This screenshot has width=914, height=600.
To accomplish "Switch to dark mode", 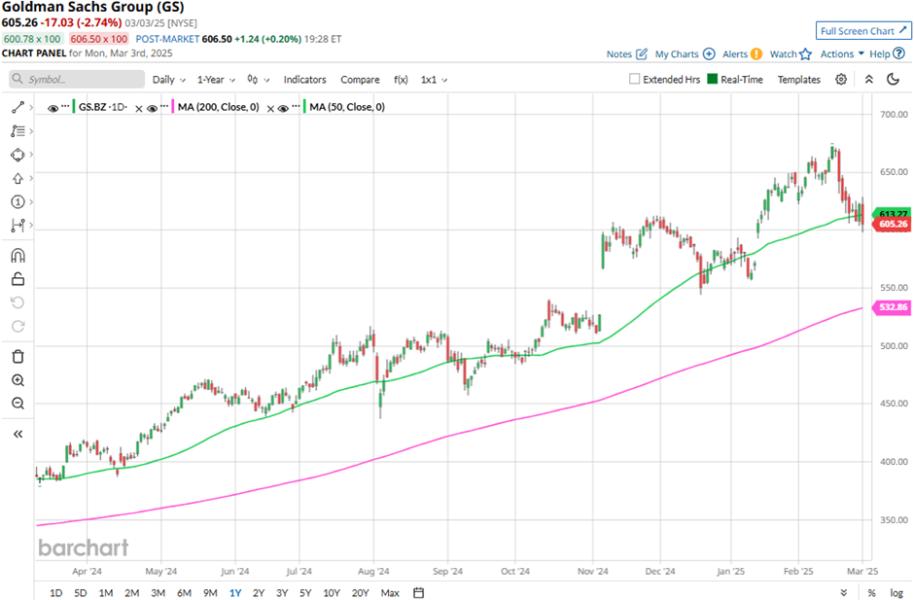I will (893, 79).
